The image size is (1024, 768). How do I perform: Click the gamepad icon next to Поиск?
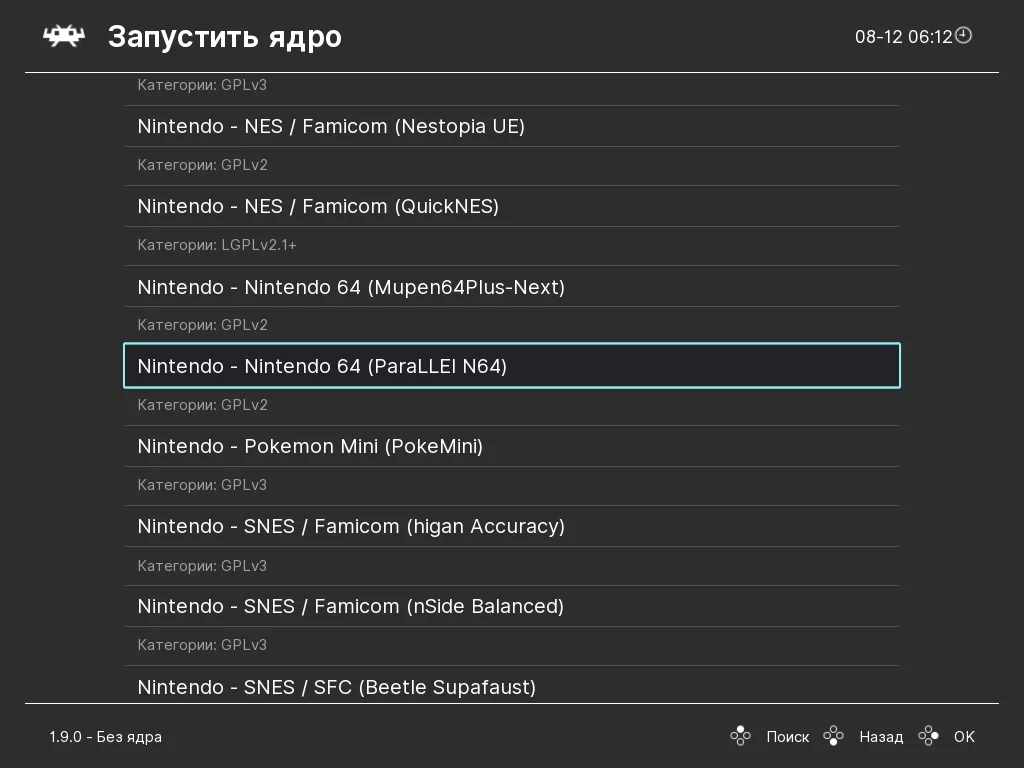coord(740,737)
